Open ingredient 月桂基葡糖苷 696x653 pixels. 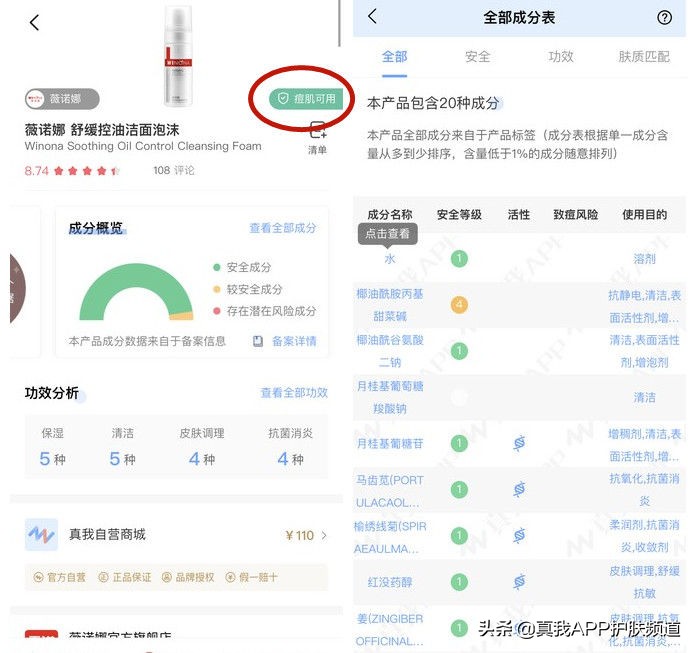pyautogui.click(x=390, y=443)
